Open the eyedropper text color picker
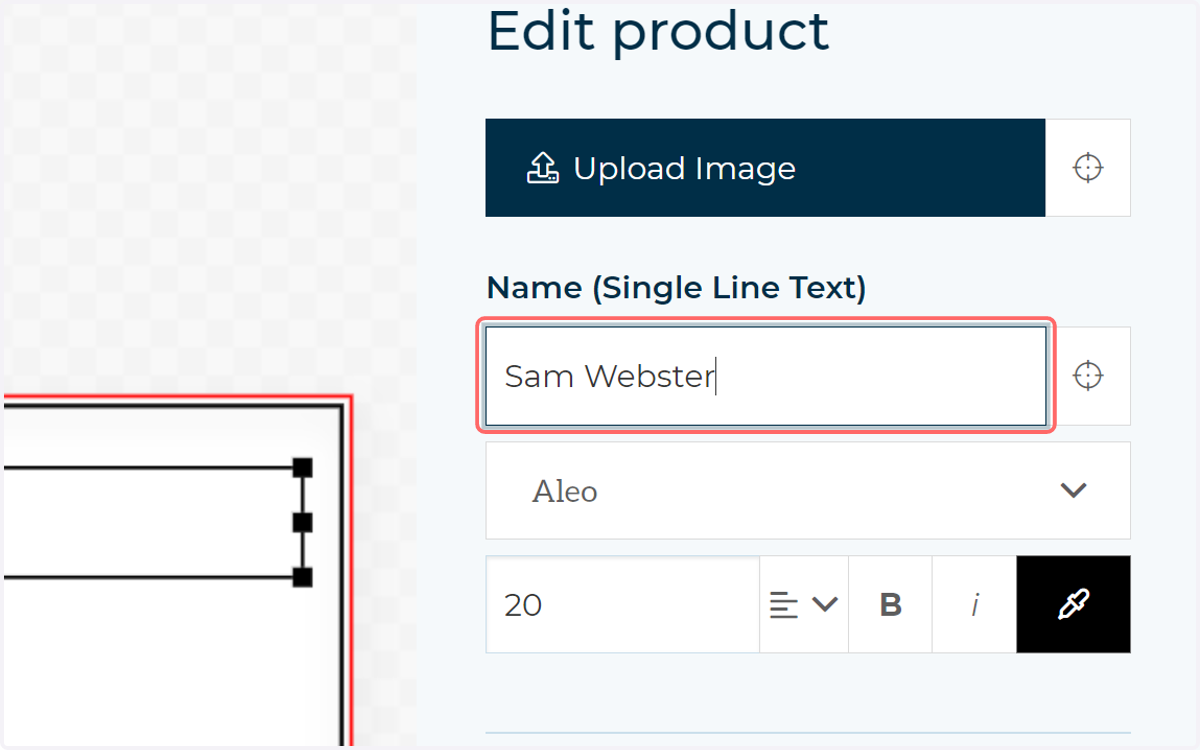This screenshot has height=750, width=1200. click(x=1074, y=605)
